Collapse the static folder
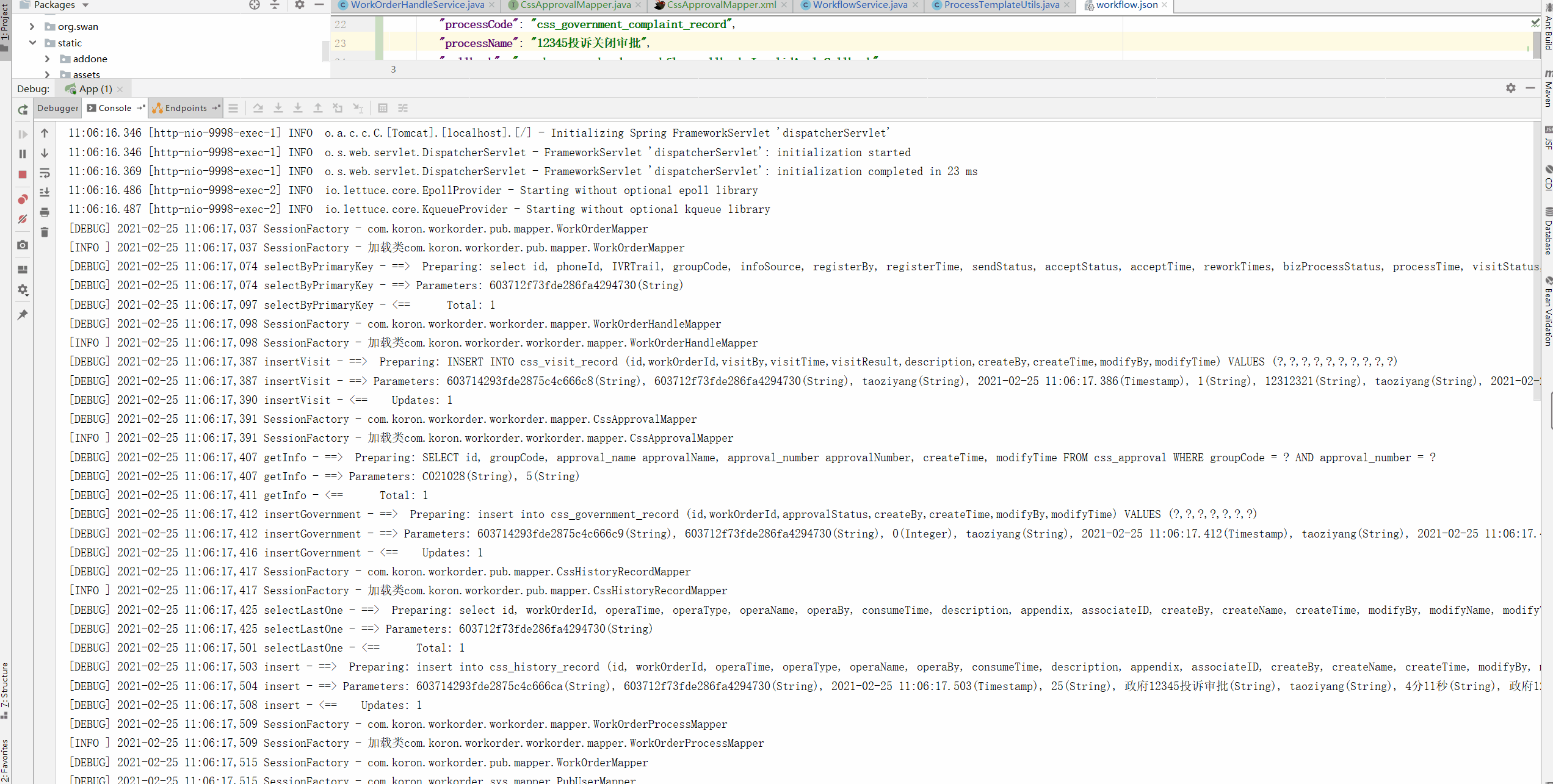The image size is (1553, 784). pyautogui.click(x=33, y=43)
